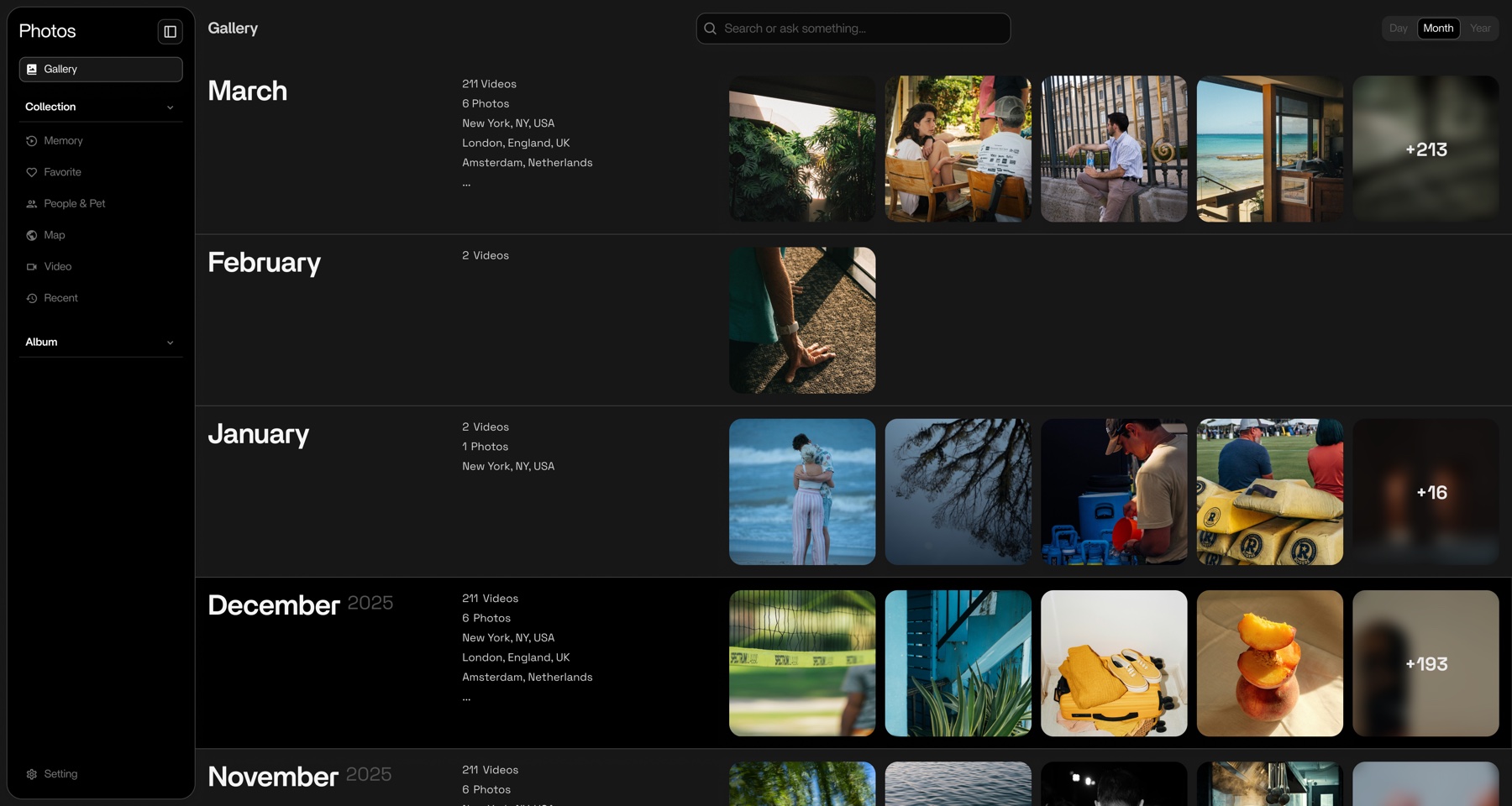1512x806 pixels.
Task: Click the February month heading
Action: 264,263
